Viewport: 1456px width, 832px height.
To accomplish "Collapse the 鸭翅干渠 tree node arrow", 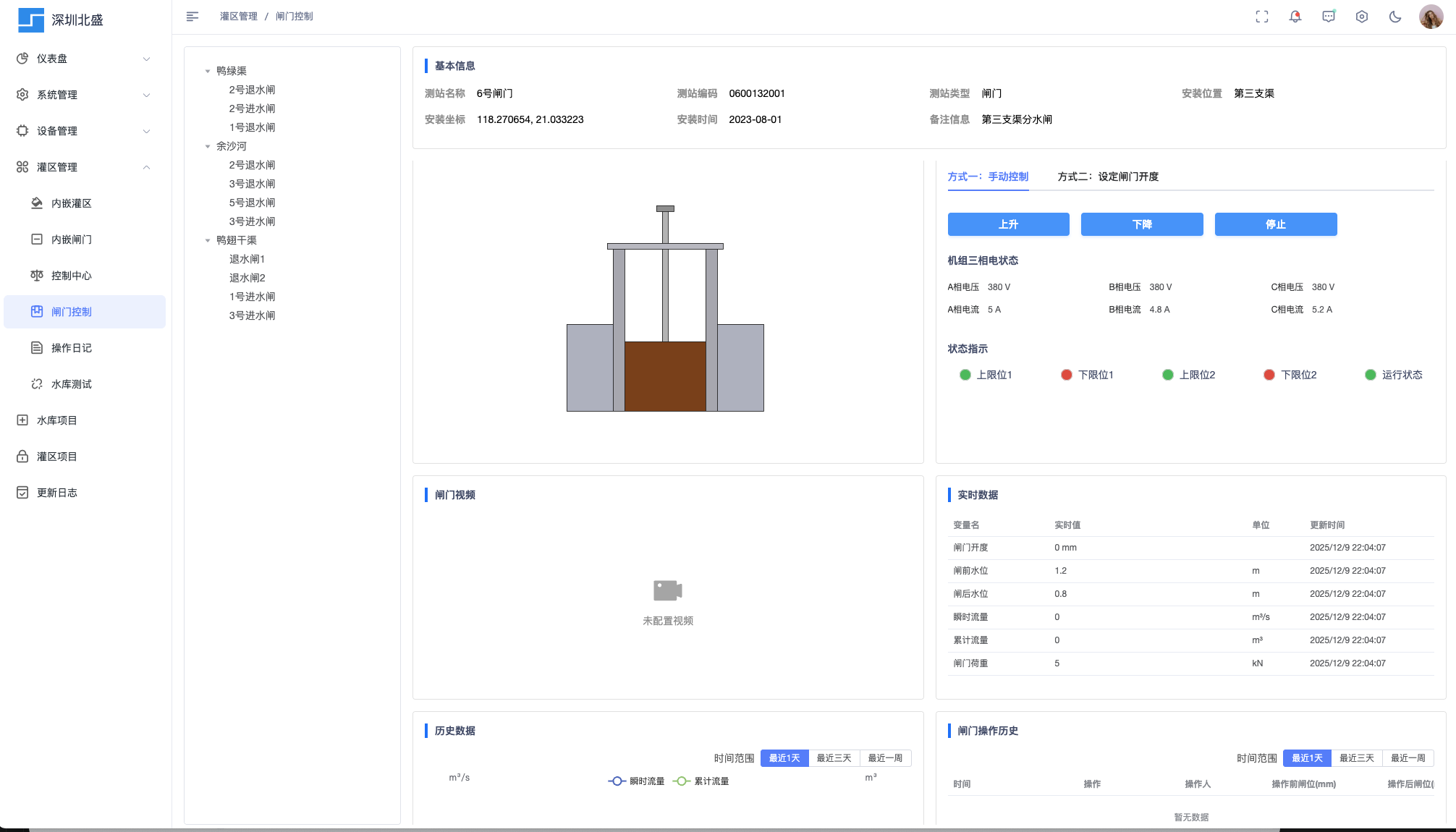I will click(208, 240).
